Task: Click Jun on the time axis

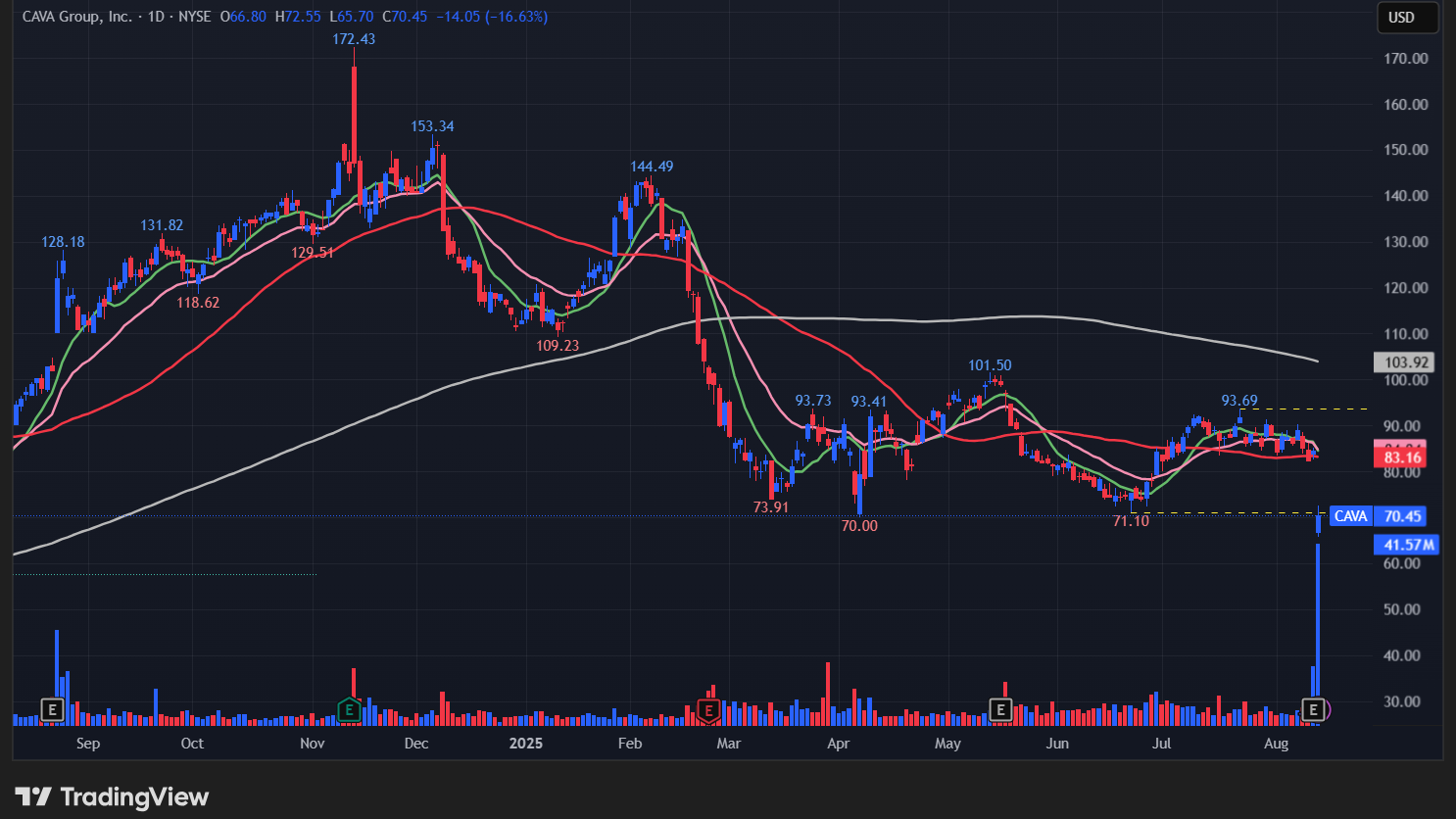Action: (1057, 744)
